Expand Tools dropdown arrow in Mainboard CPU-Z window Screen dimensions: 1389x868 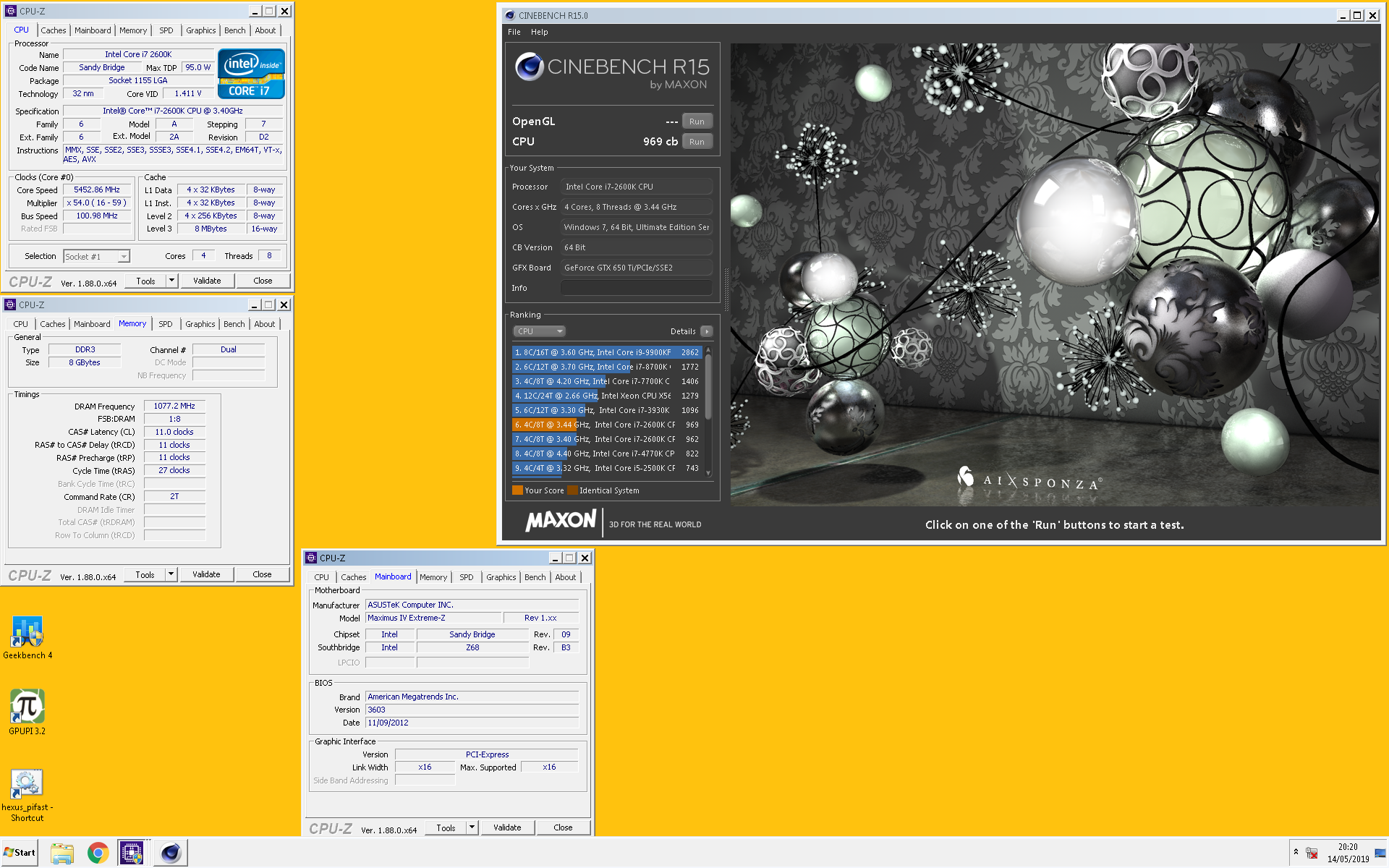[x=472, y=827]
